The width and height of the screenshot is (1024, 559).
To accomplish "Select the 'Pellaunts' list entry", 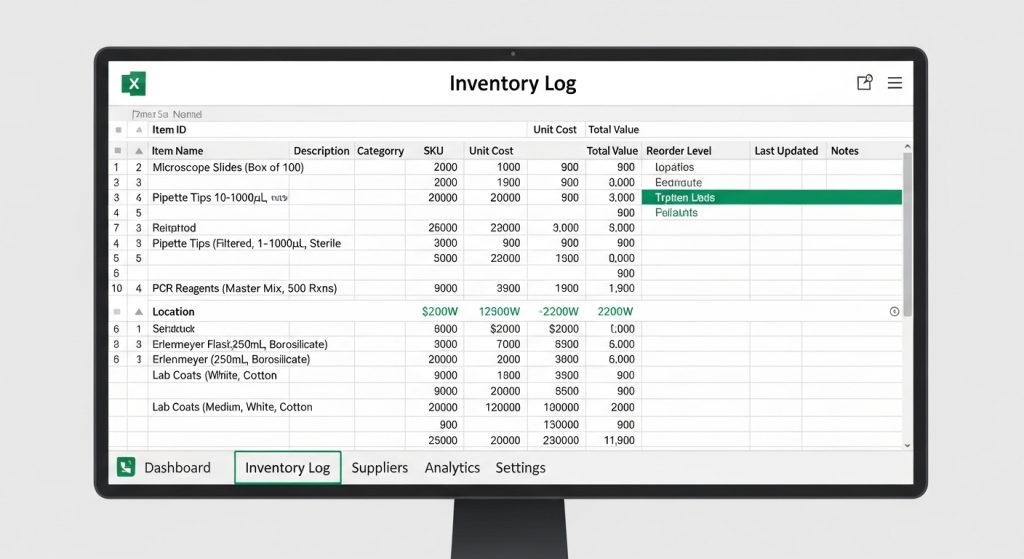I will coord(676,212).
